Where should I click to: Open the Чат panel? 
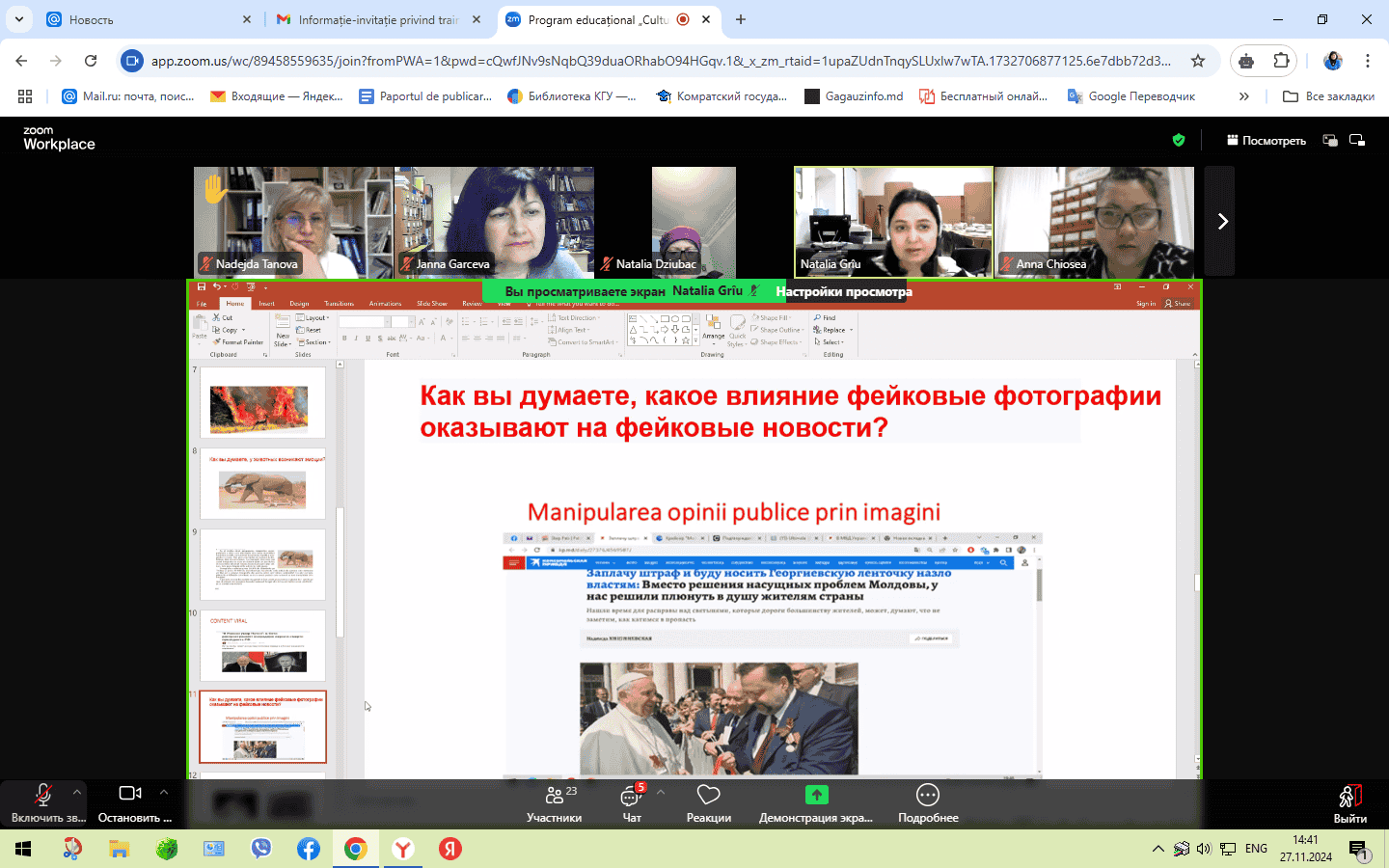pyautogui.click(x=632, y=802)
